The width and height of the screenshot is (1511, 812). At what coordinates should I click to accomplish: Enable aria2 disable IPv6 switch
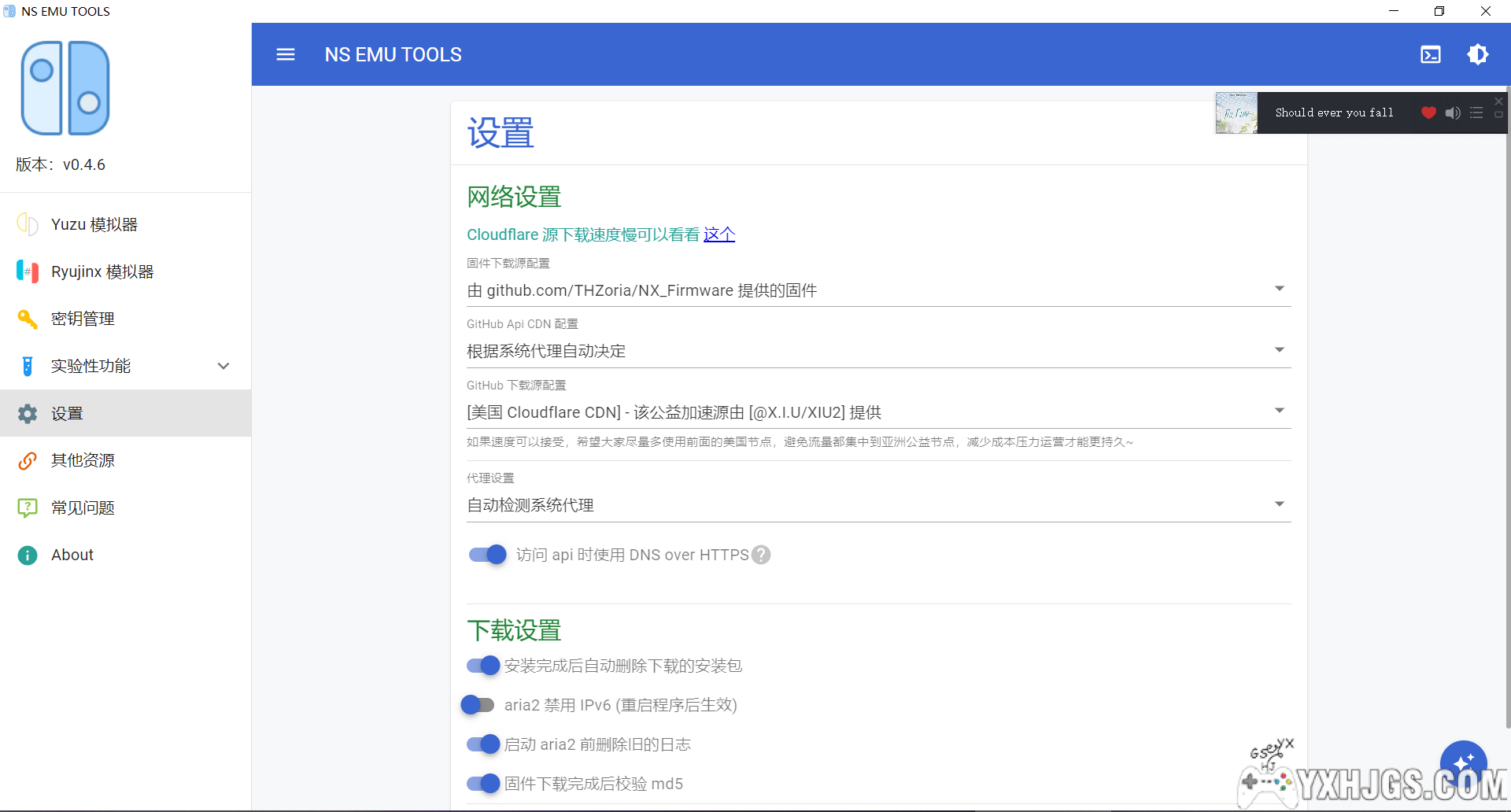tap(478, 705)
